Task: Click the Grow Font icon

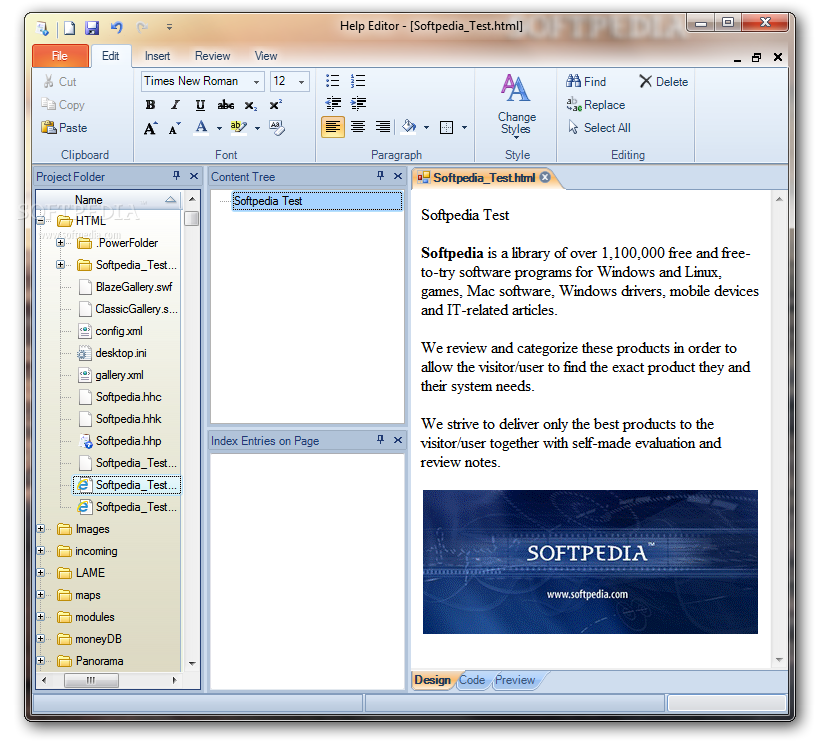Action: point(150,128)
